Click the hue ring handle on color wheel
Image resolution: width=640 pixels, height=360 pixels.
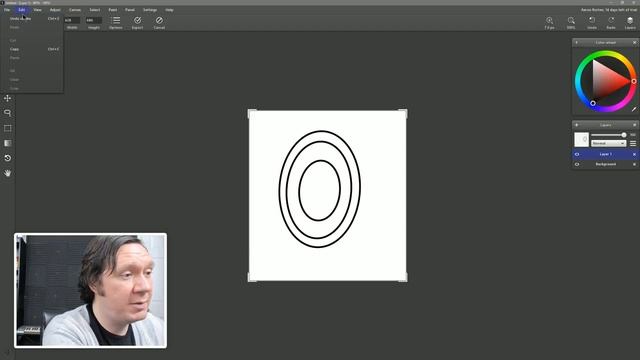click(634, 81)
